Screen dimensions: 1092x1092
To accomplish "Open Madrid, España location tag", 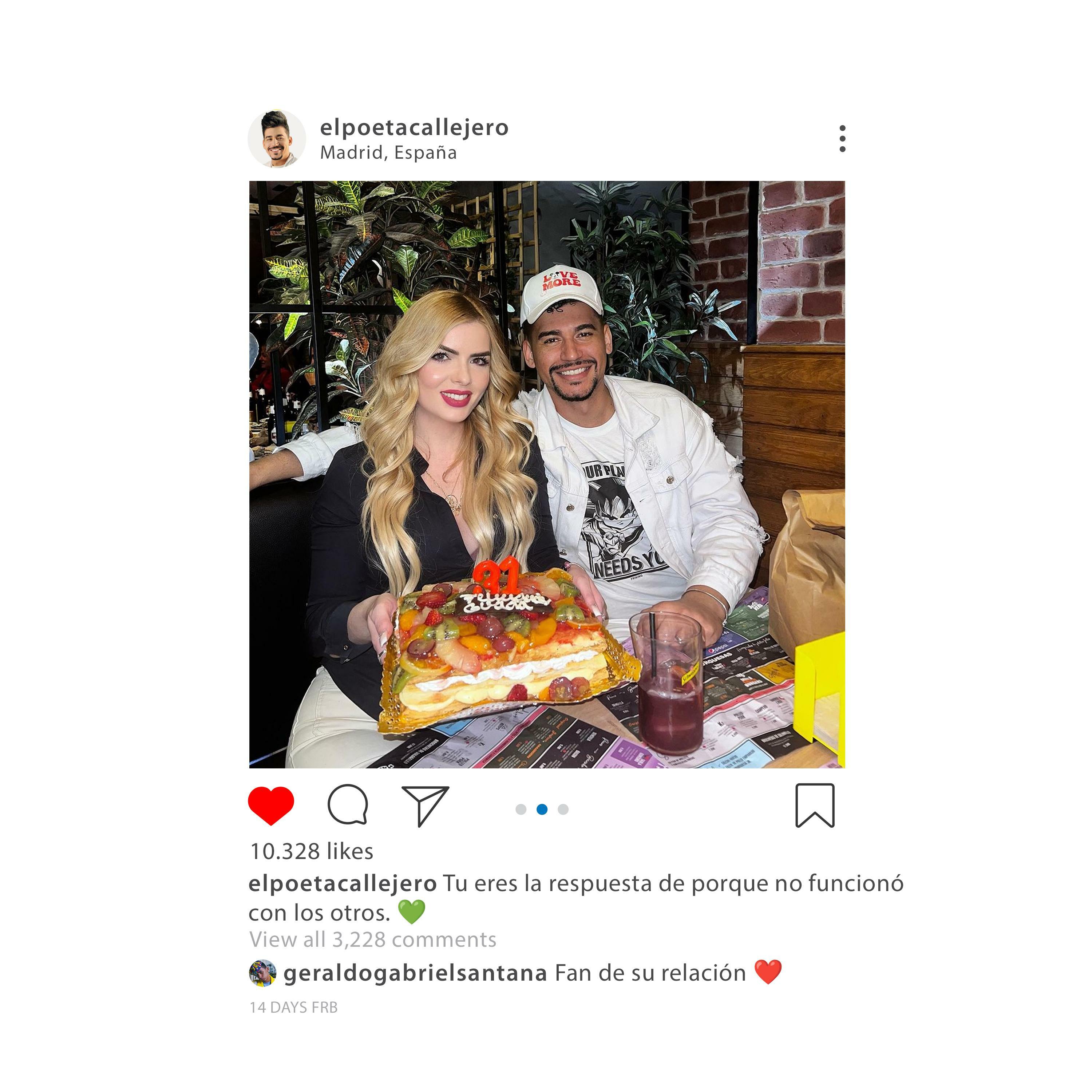I will click(388, 153).
